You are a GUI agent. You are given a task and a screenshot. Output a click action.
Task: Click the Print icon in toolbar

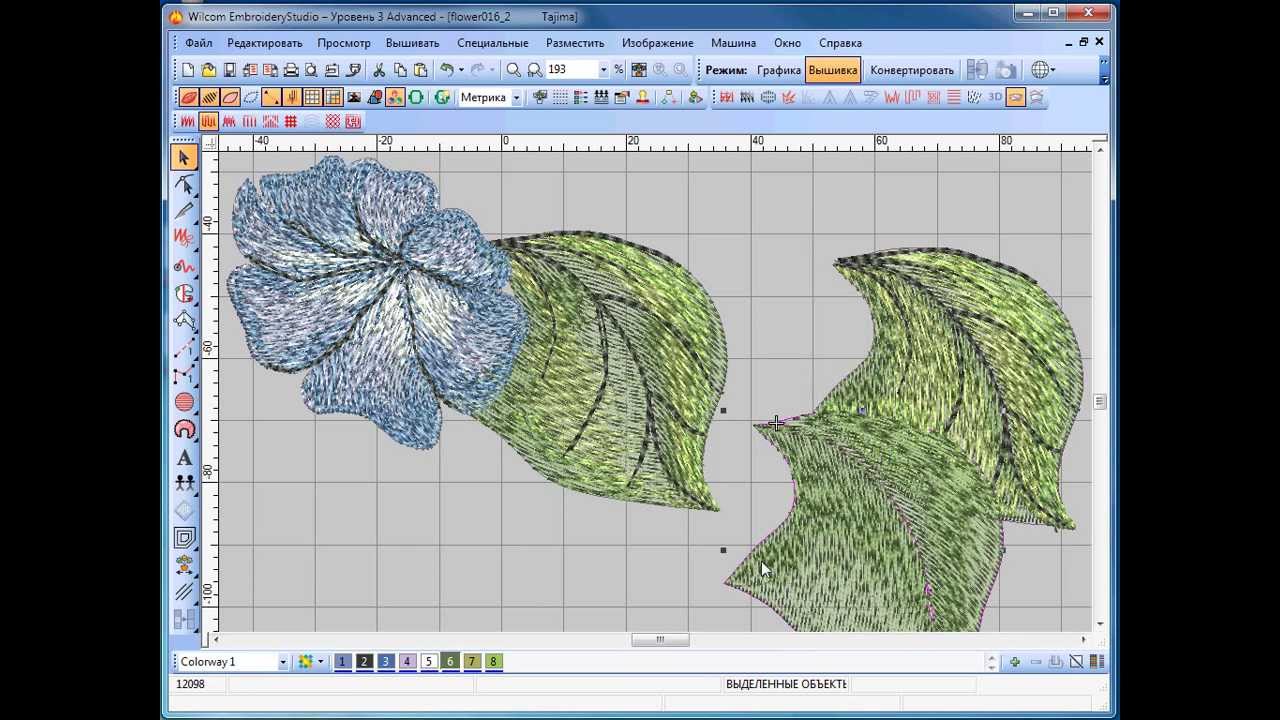click(291, 70)
